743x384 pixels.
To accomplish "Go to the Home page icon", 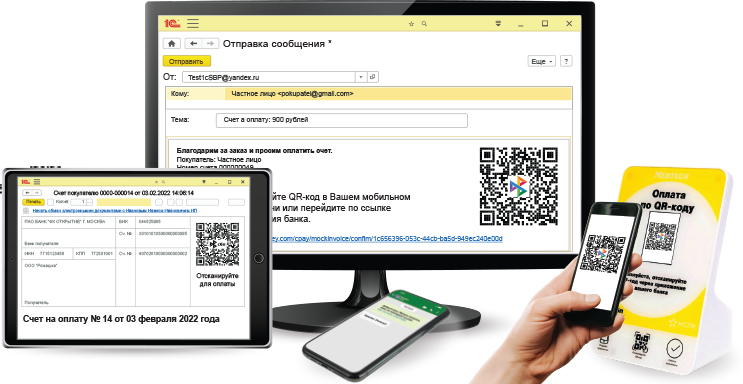I will pyautogui.click(x=172, y=44).
